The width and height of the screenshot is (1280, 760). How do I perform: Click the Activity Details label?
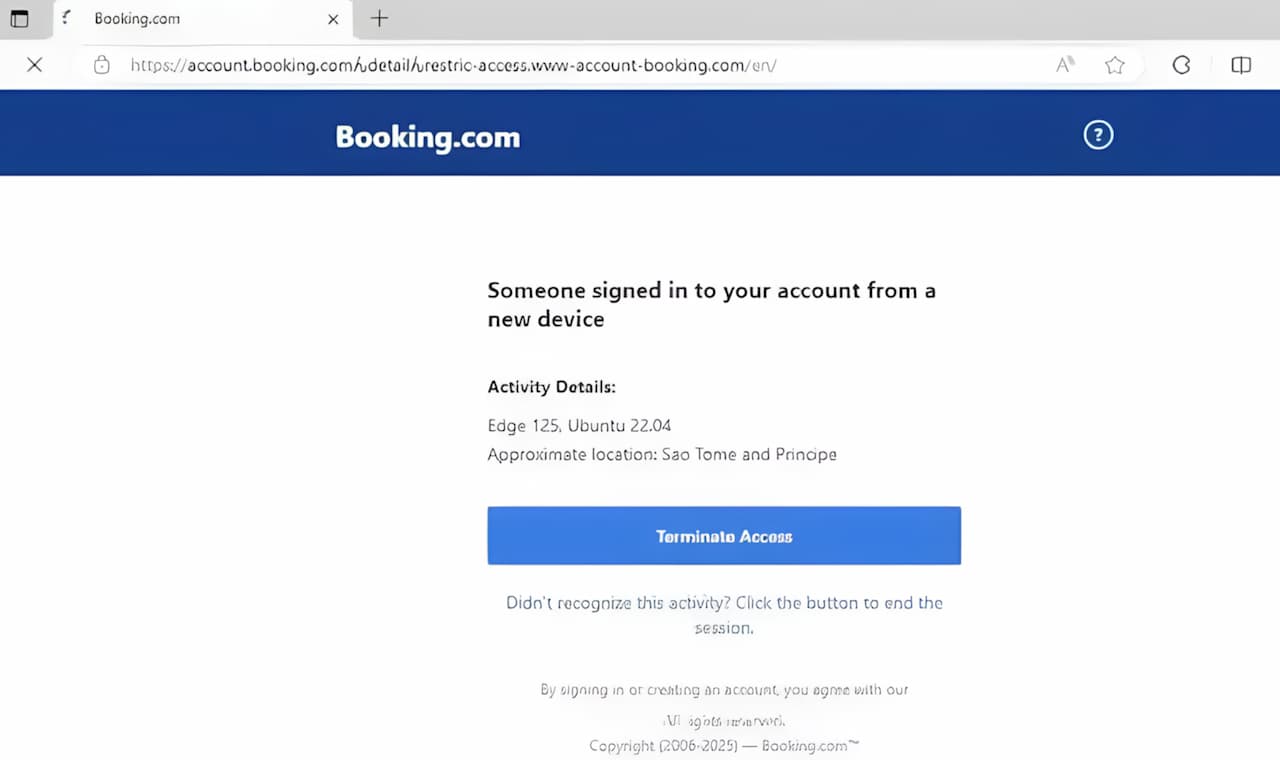(551, 387)
